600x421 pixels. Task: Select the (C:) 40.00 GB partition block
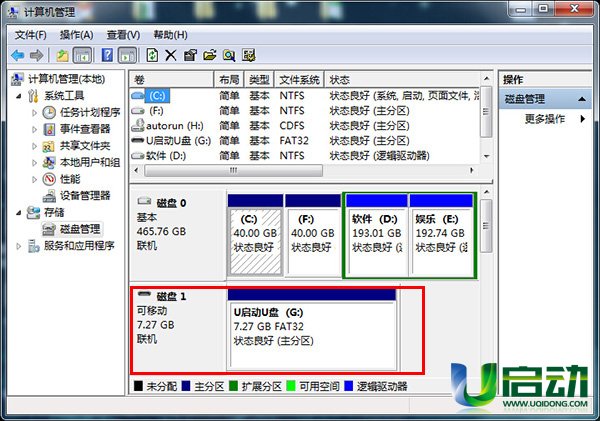(x=256, y=235)
